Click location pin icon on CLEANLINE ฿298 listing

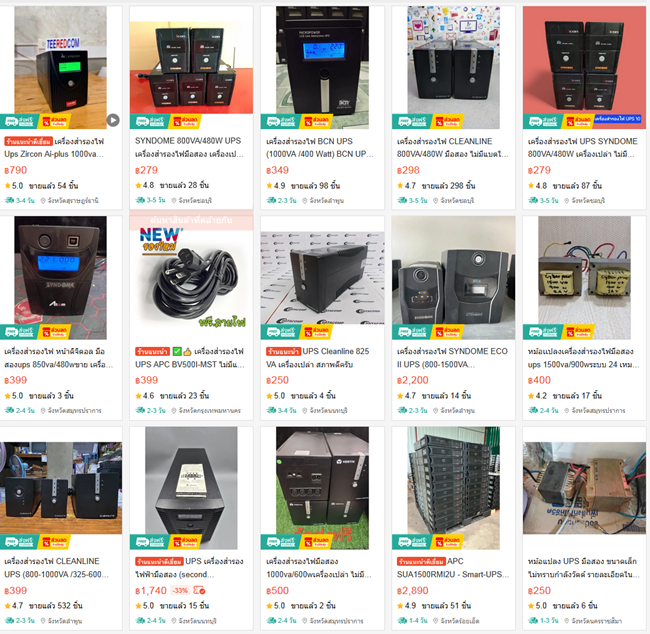pyautogui.click(x=436, y=201)
